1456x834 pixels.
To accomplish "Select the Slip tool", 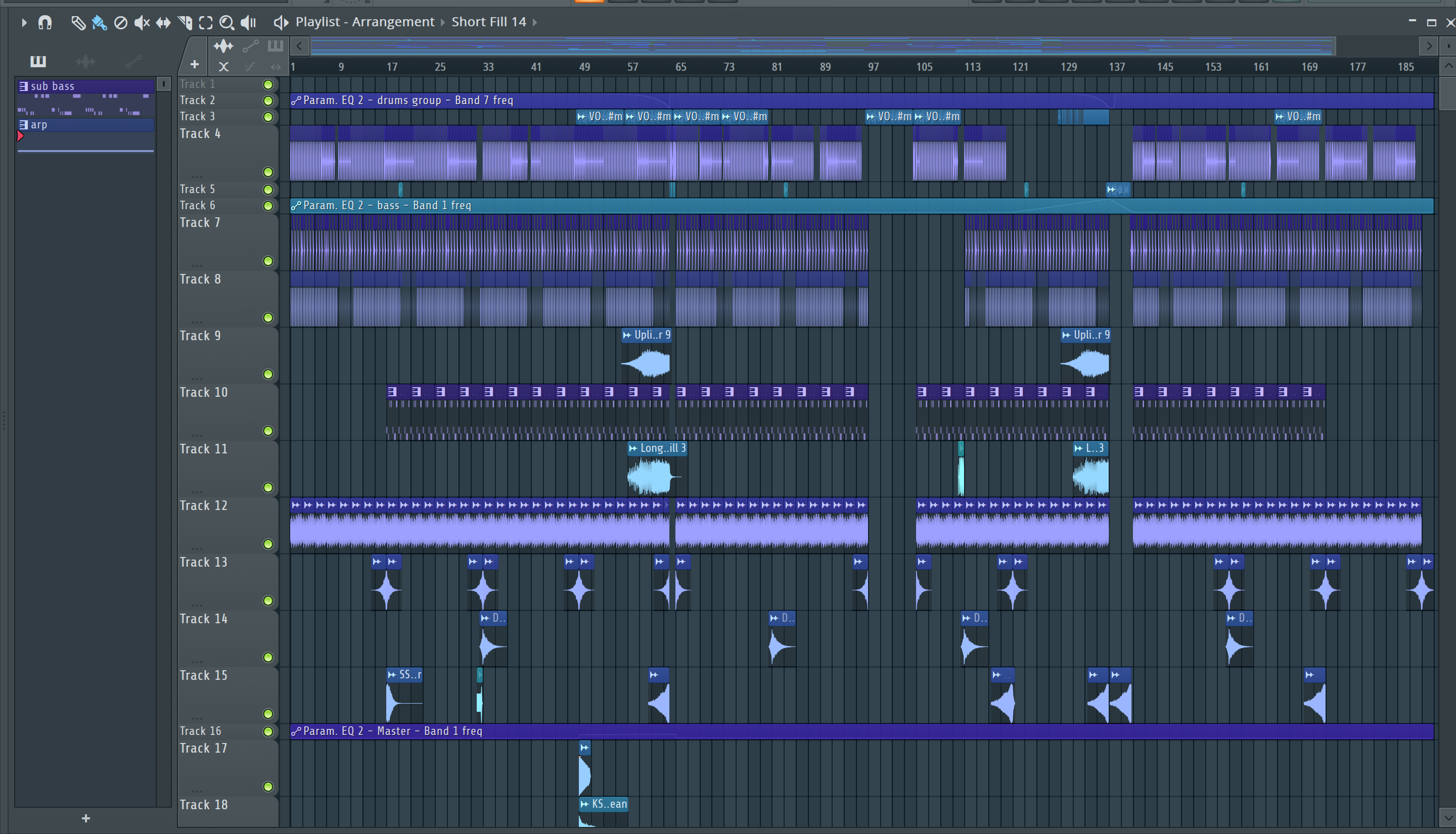I will [163, 22].
